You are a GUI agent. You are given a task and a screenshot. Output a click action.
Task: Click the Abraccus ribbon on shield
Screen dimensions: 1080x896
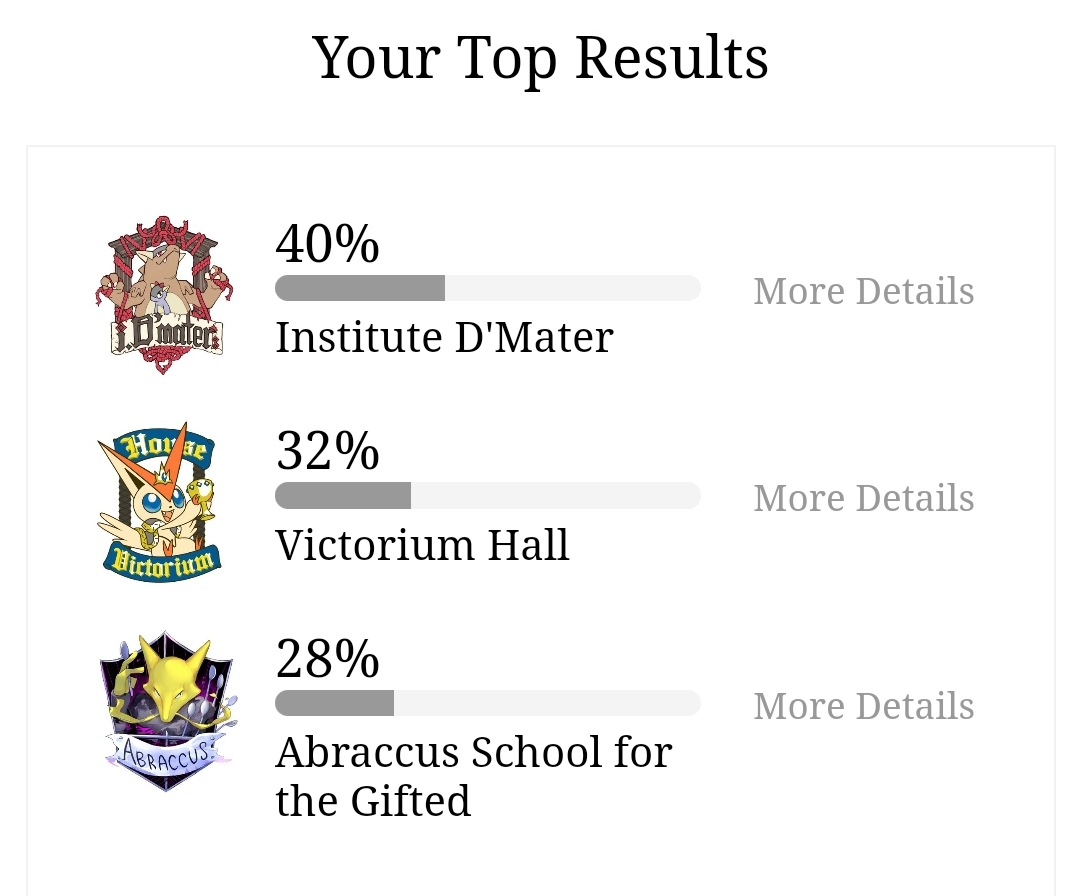tap(165, 753)
